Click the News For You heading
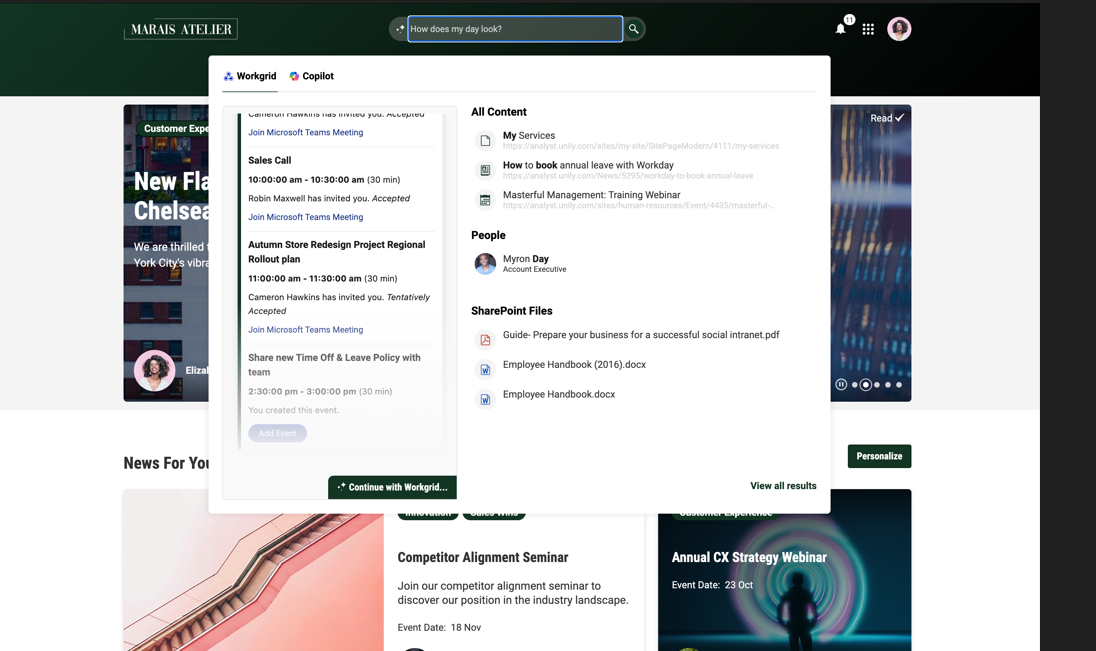1096x651 pixels. point(166,463)
